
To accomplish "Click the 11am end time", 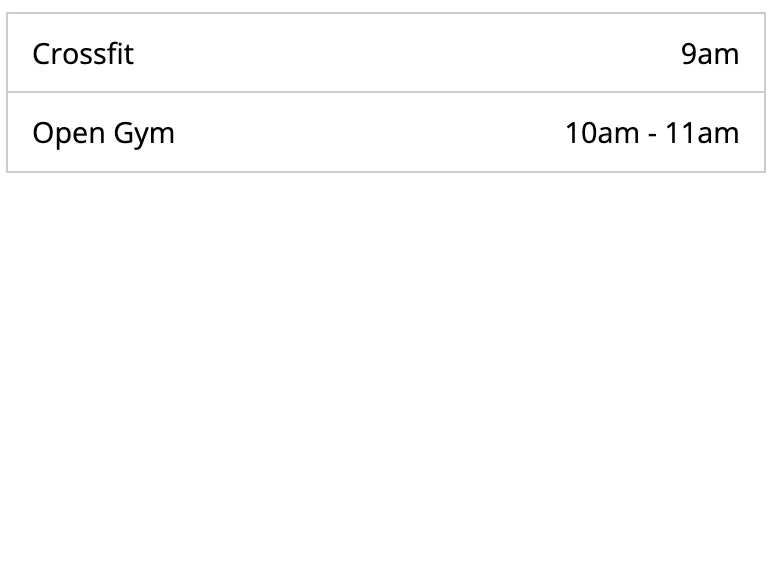I will coord(702,133).
